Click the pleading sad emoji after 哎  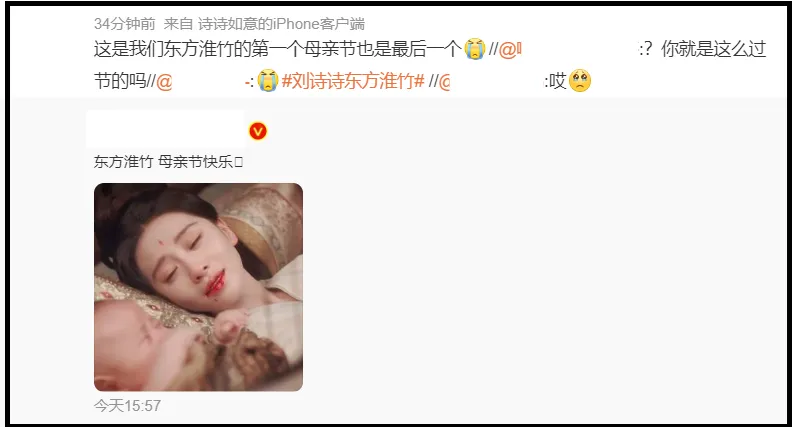(580, 80)
